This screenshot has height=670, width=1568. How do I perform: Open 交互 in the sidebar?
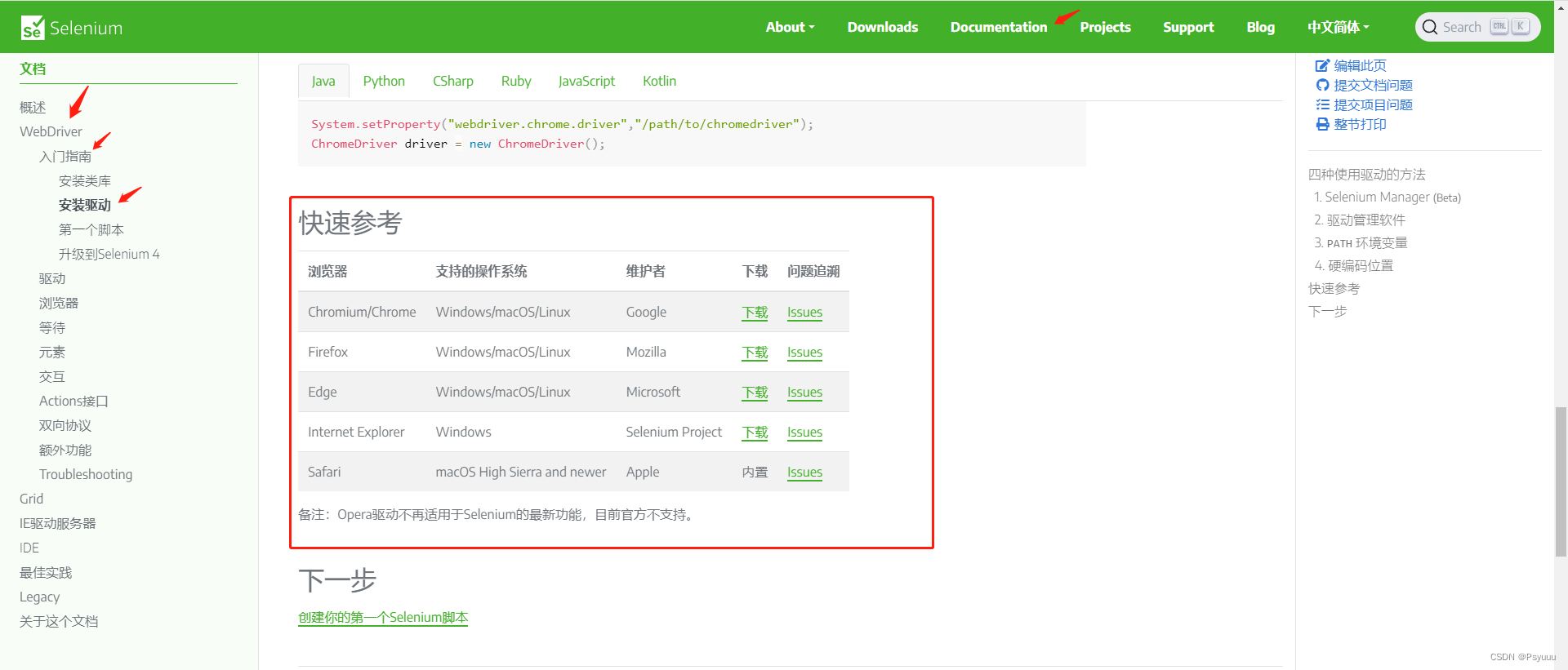(52, 376)
